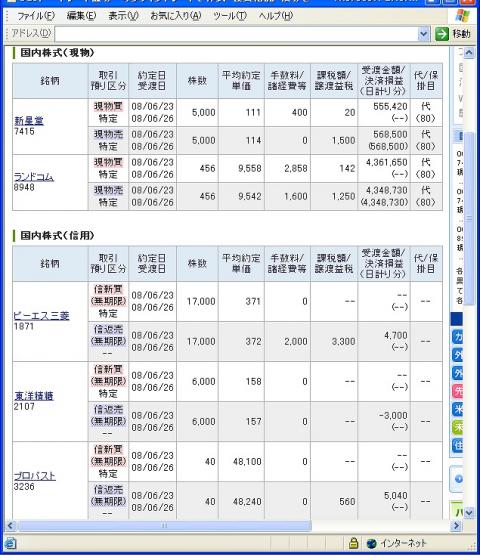Open the 編集(E) menu
Viewport: 480px width, 560px height.
pyautogui.click(x=81, y=16)
